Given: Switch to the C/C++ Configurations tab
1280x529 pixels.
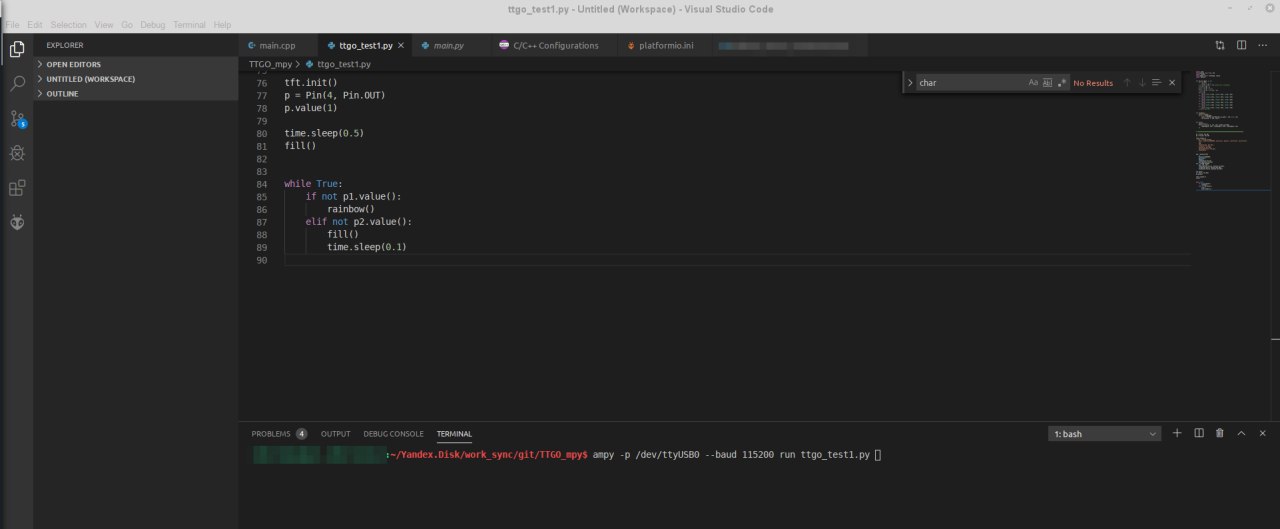Looking at the screenshot, I should coord(554,46).
